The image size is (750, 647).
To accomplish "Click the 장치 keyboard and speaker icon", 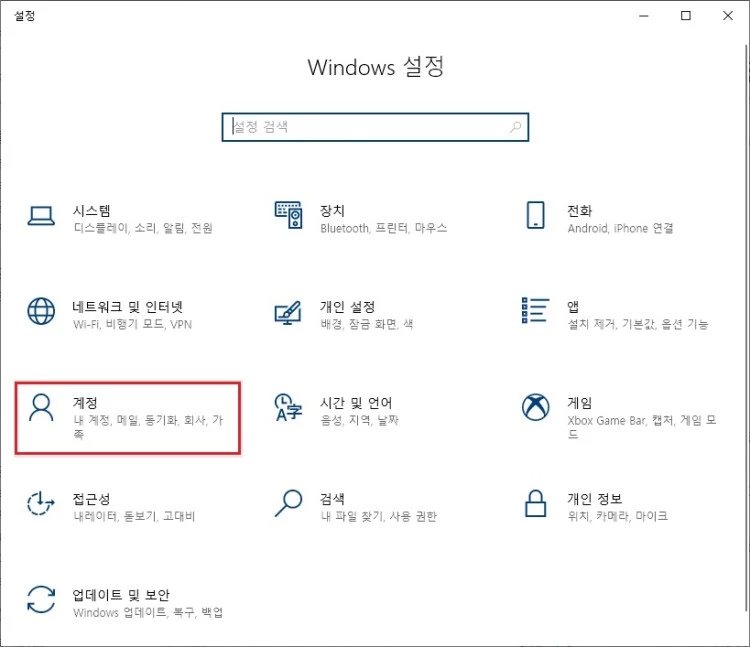I will click(x=288, y=215).
